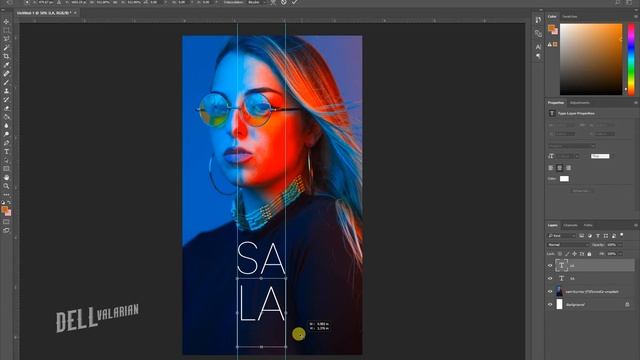
Task: Select the Move tool
Action: pos(6,22)
